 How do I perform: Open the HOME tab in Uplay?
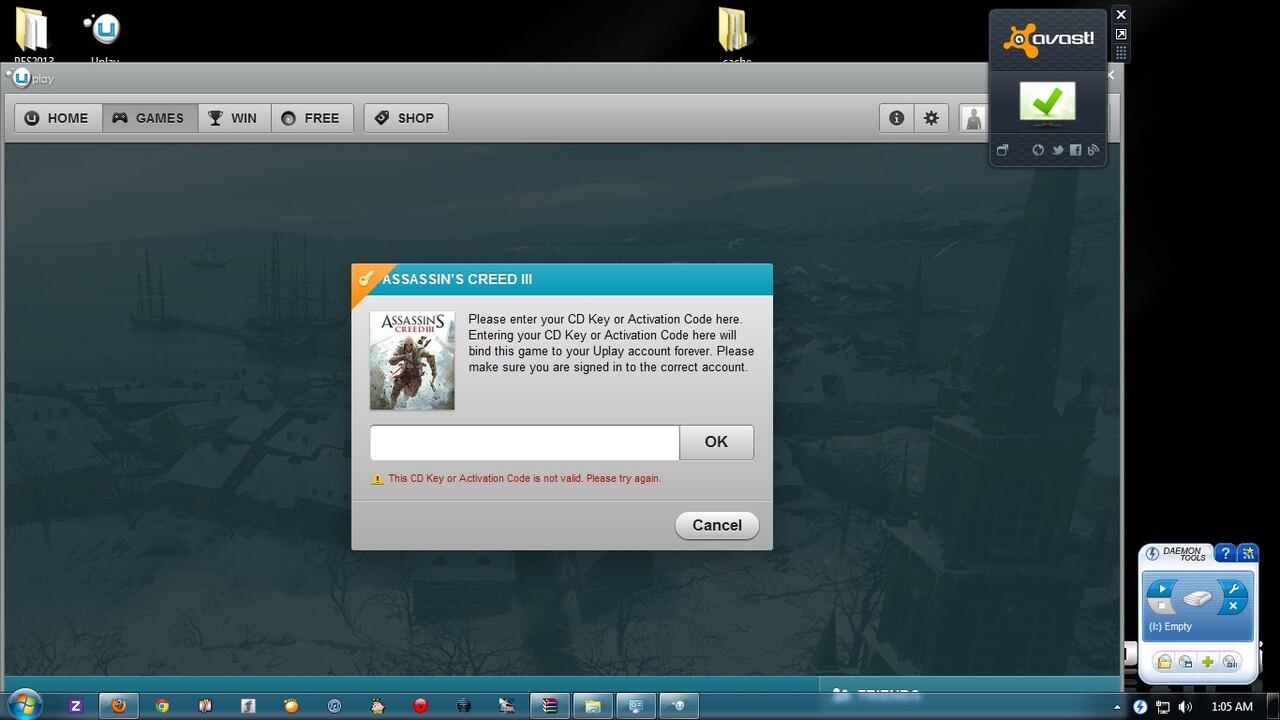[58, 118]
